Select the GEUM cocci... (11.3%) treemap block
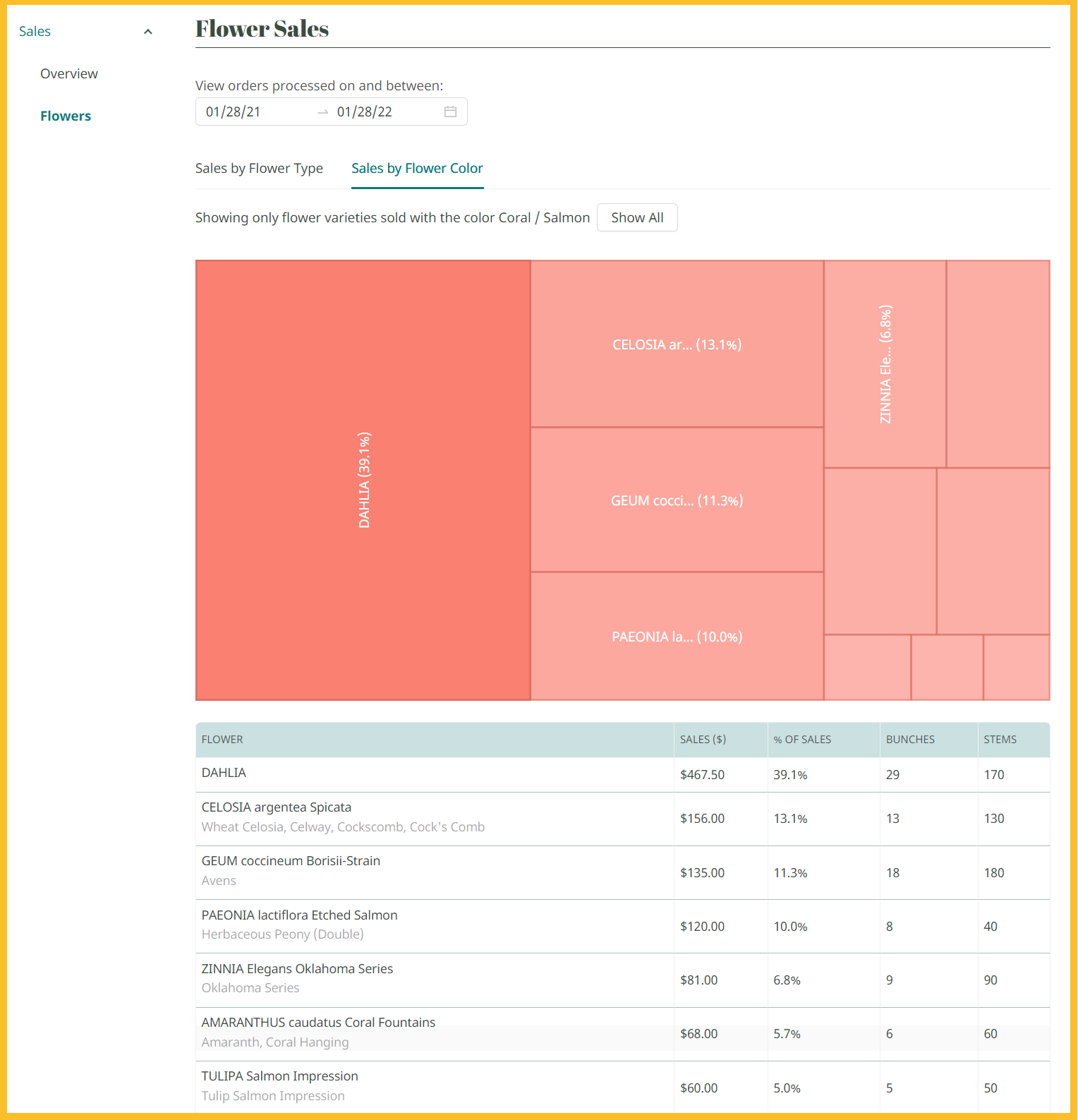The width and height of the screenshot is (1078, 1120). click(677, 500)
